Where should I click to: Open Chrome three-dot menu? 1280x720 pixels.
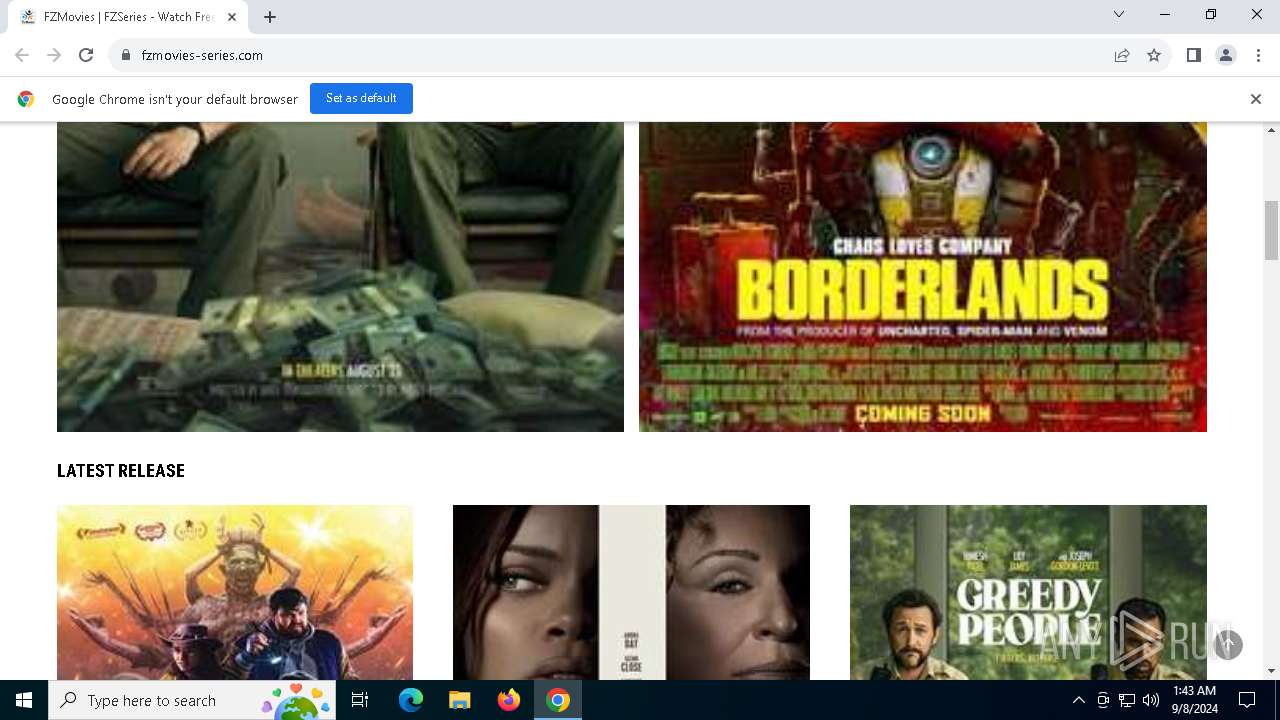[1258, 55]
